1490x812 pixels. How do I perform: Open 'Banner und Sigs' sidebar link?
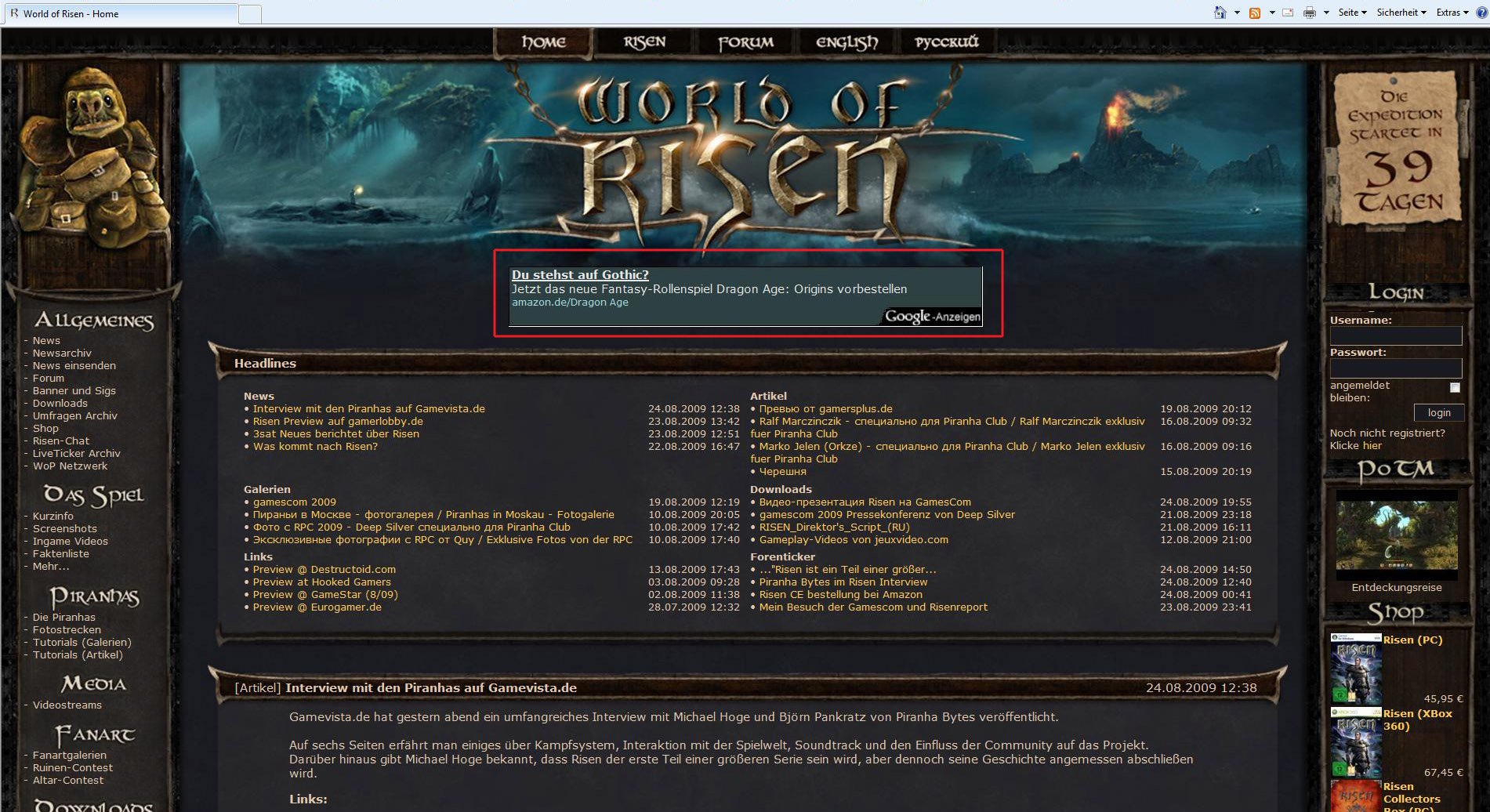74,391
